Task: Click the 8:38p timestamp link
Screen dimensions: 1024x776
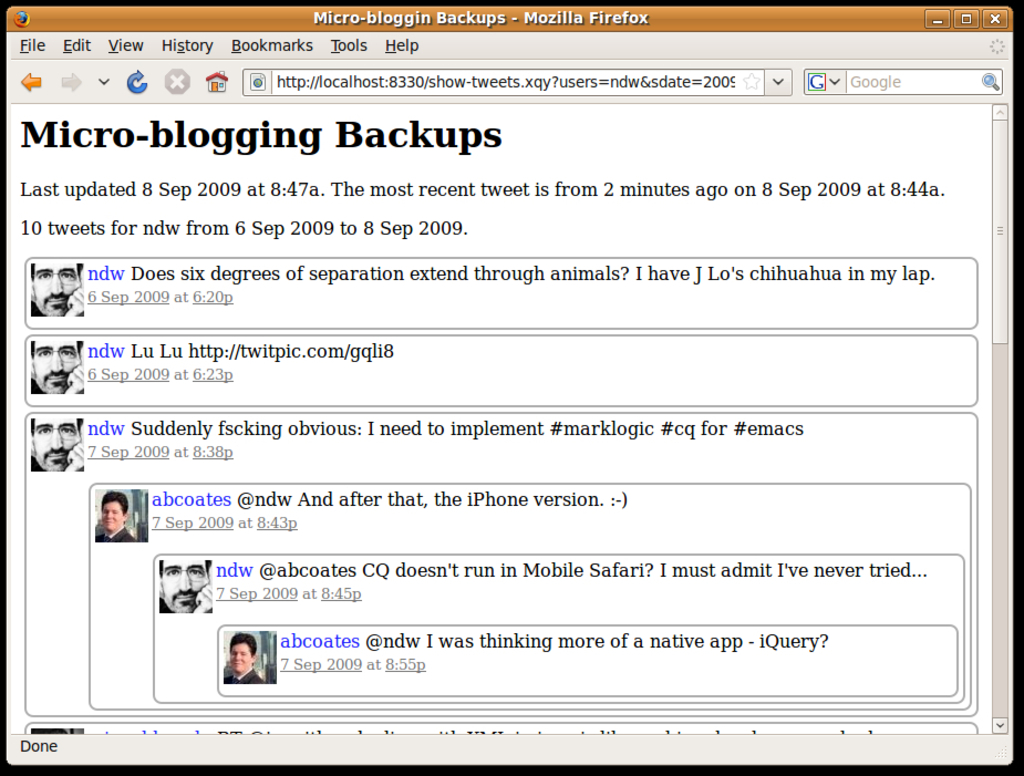Action: coord(213,452)
